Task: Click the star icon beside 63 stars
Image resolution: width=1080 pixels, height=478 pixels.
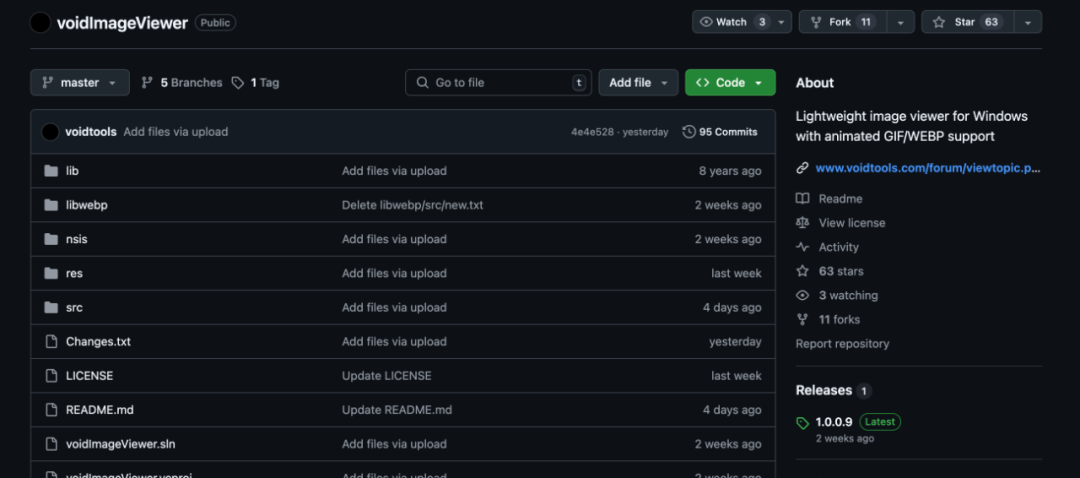Action: (x=802, y=271)
